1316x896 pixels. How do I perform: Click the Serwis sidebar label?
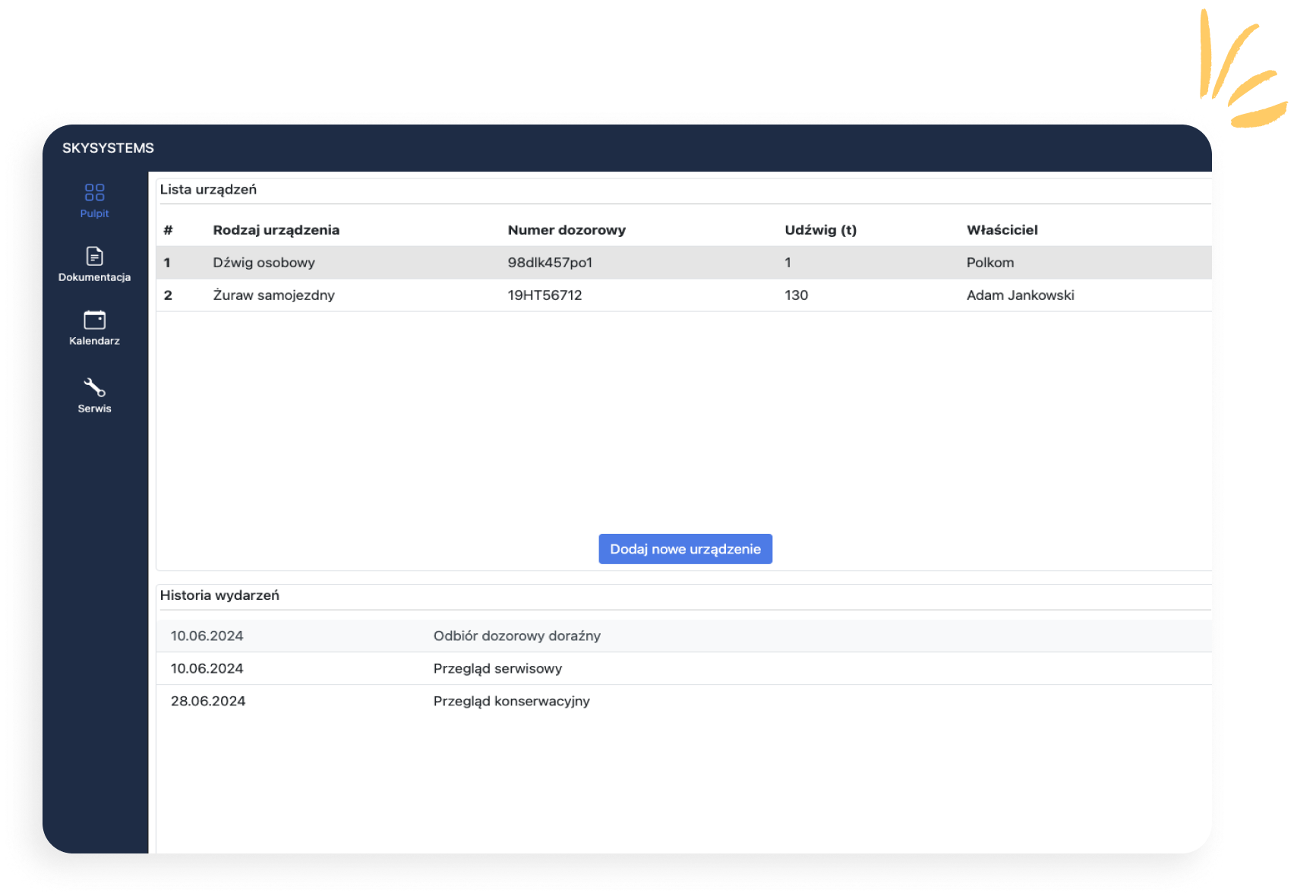pos(94,409)
